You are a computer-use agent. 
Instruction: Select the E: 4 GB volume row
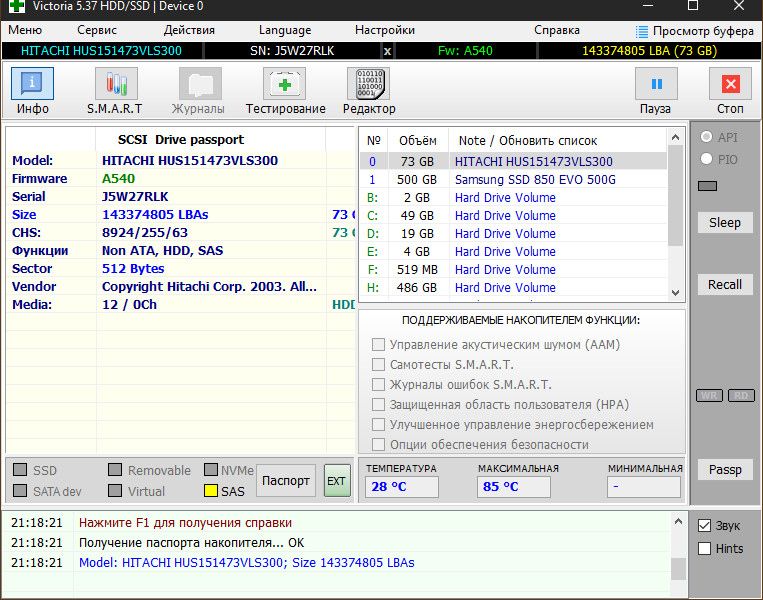coord(513,251)
